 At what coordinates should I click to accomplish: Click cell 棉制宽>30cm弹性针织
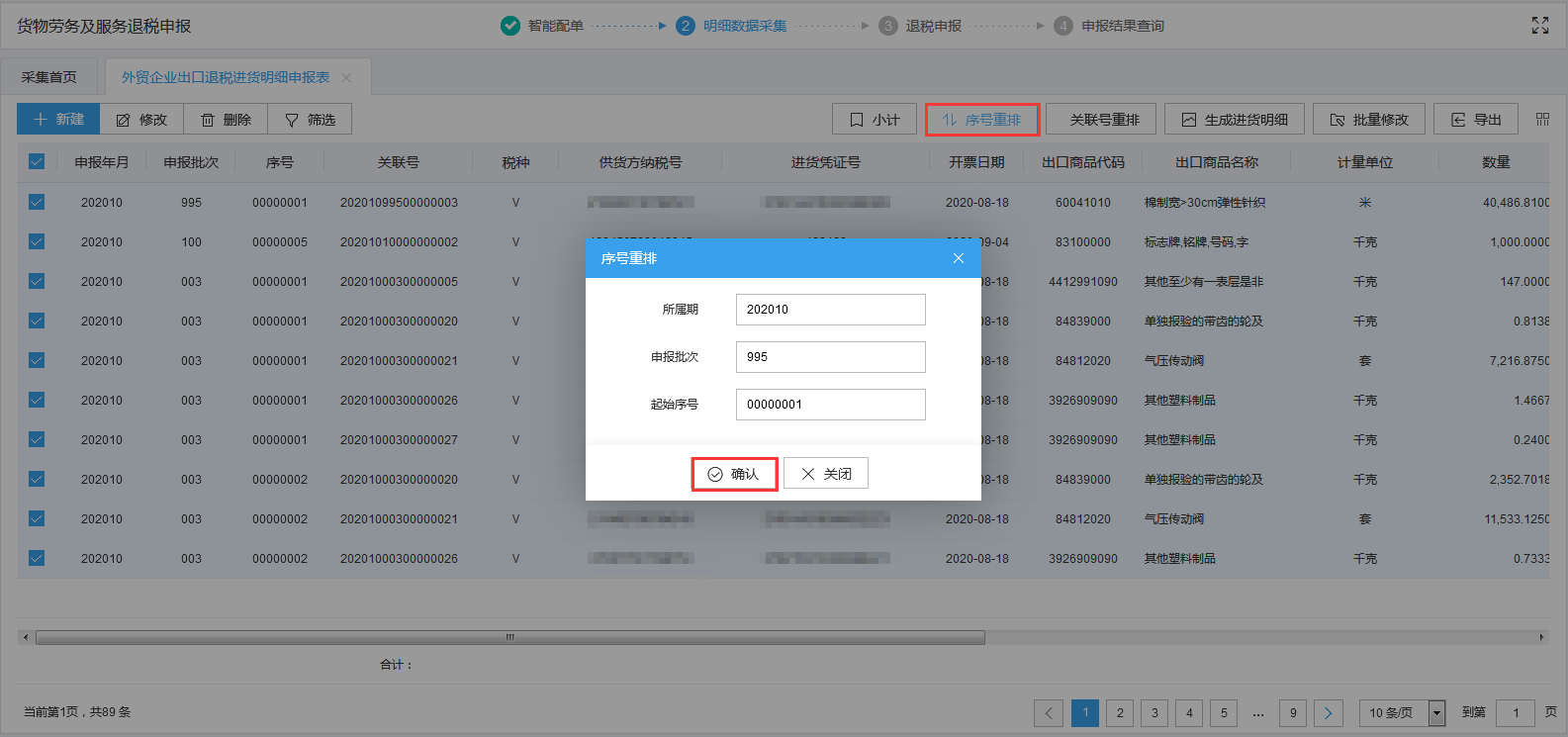[x=1205, y=202]
